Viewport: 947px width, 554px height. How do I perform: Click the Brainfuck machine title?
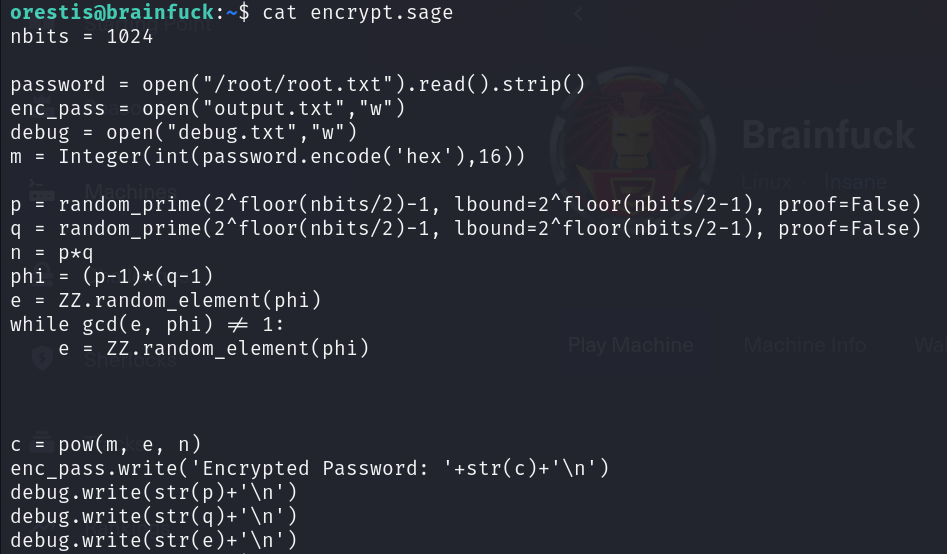(x=828, y=134)
